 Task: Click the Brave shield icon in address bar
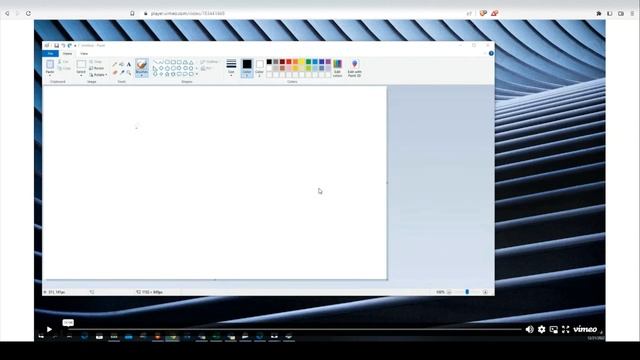click(x=483, y=13)
